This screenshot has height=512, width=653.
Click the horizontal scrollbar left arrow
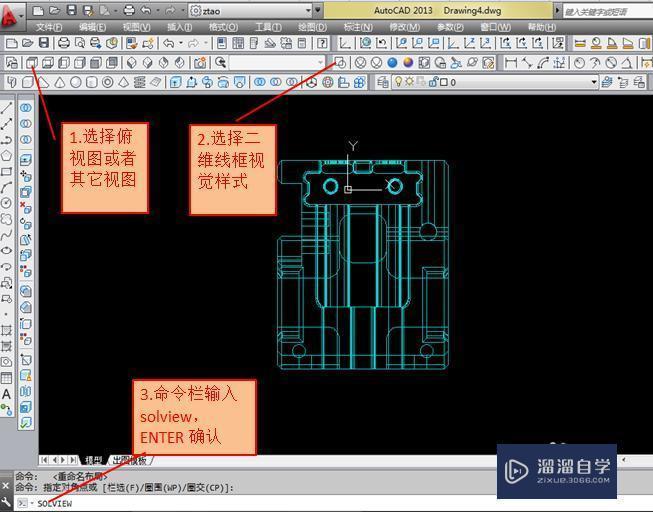(623, 460)
